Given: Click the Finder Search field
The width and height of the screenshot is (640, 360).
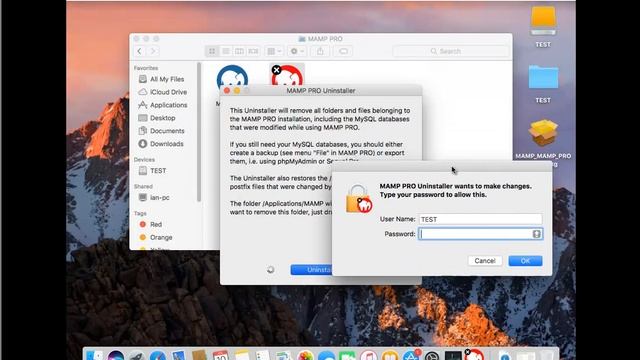Looking at the screenshot, I should tap(451, 51).
